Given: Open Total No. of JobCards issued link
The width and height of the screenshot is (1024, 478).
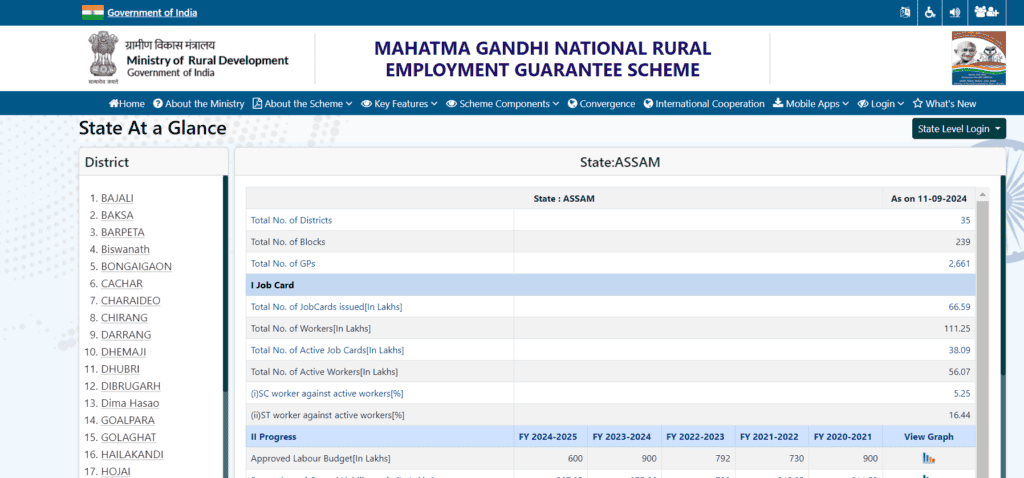Looking at the screenshot, I should click(x=327, y=306).
